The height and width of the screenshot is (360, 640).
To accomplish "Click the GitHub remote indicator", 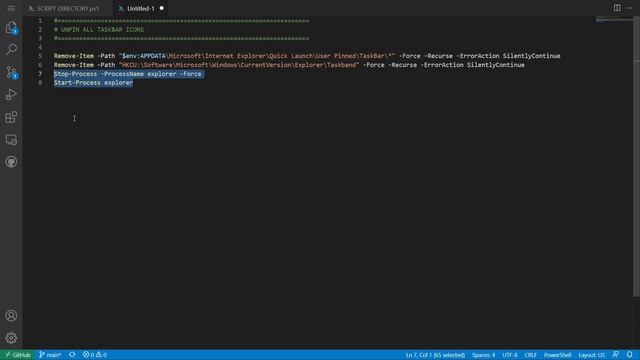I will [18, 355].
